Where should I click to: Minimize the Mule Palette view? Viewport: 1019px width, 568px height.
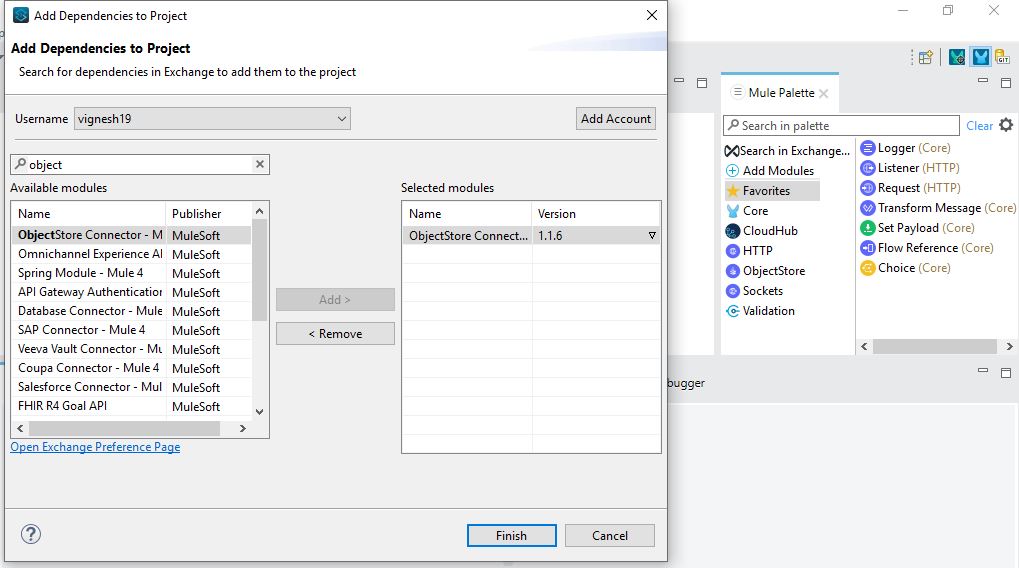(x=983, y=81)
